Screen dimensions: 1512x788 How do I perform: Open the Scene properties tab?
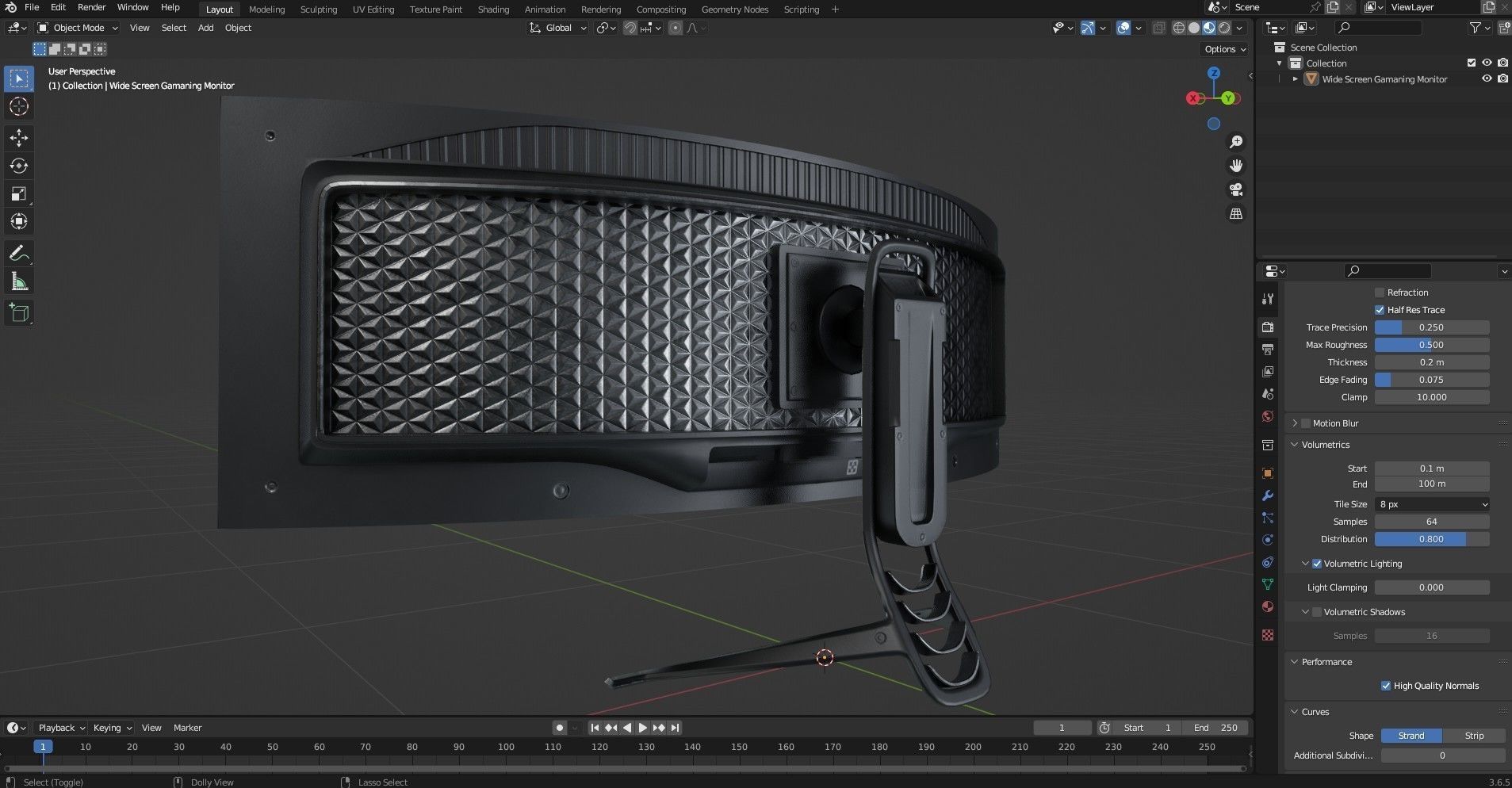(x=1268, y=394)
